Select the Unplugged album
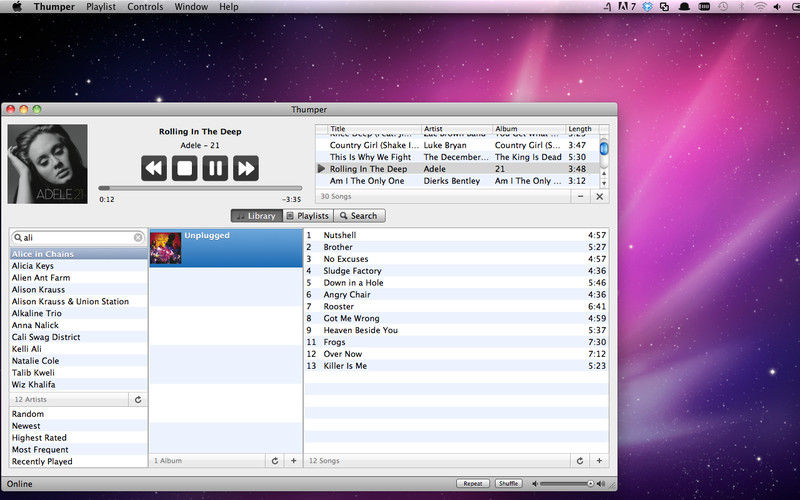Image resolution: width=800 pixels, height=500 pixels. (226, 248)
